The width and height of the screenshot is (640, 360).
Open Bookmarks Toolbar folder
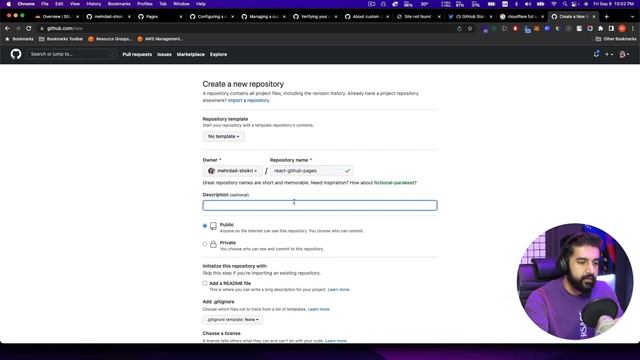point(61,39)
